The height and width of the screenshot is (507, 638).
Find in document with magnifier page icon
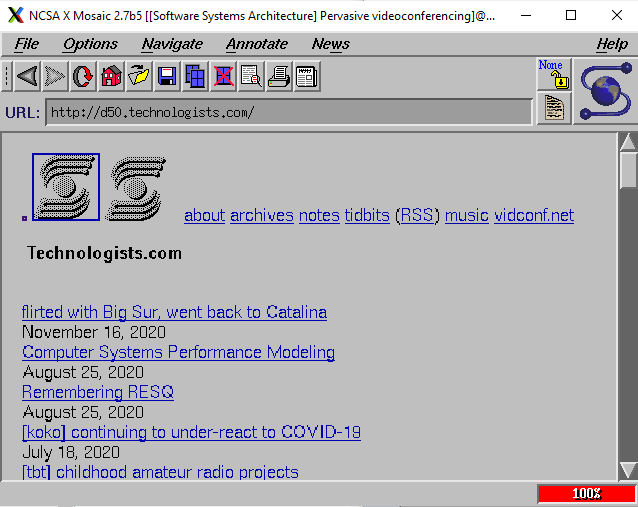coord(251,76)
